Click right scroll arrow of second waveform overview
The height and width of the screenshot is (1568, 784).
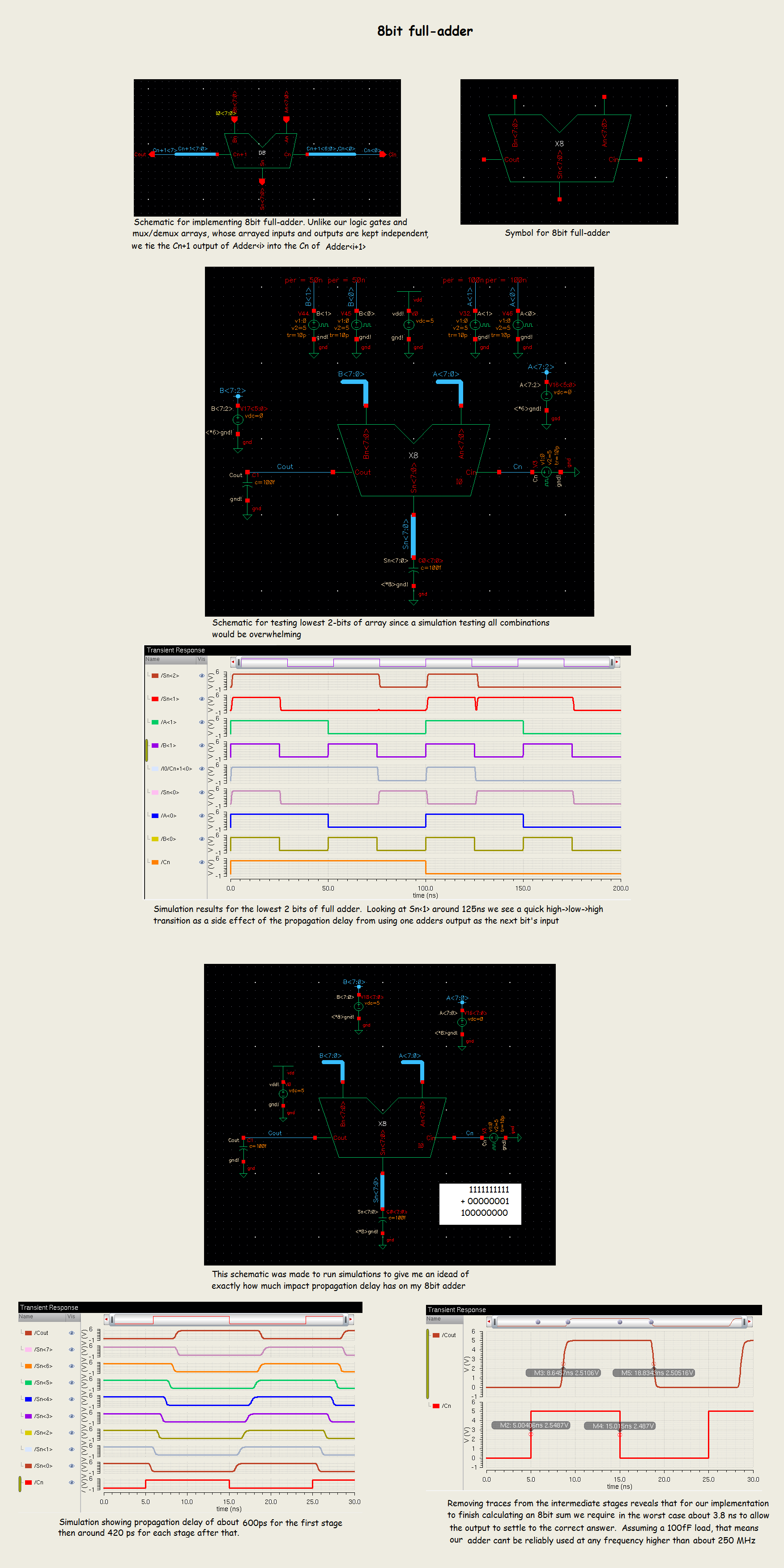coord(351,1320)
